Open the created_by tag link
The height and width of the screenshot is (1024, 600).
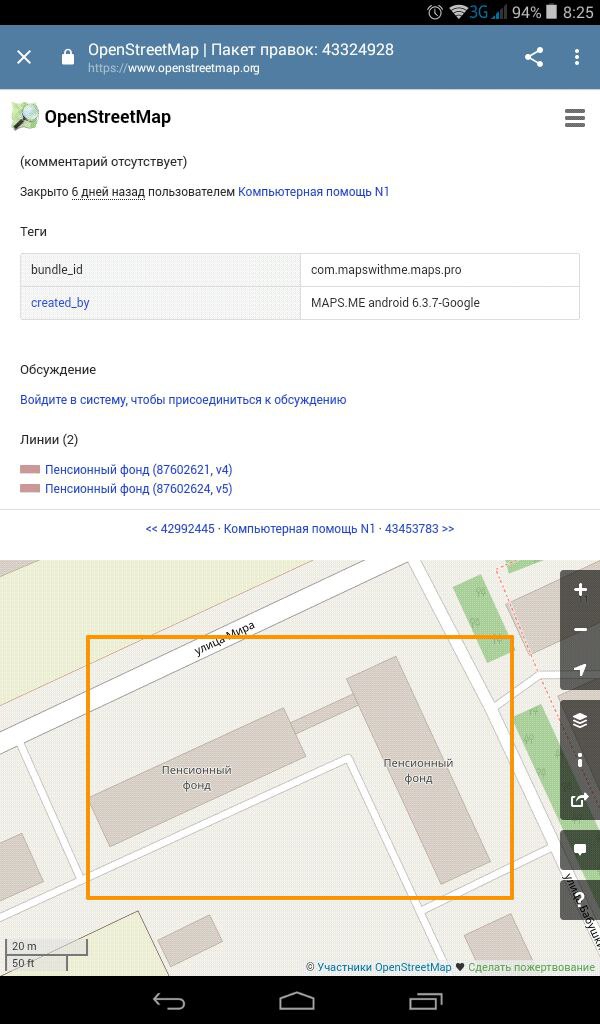click(x=60, y=302)
